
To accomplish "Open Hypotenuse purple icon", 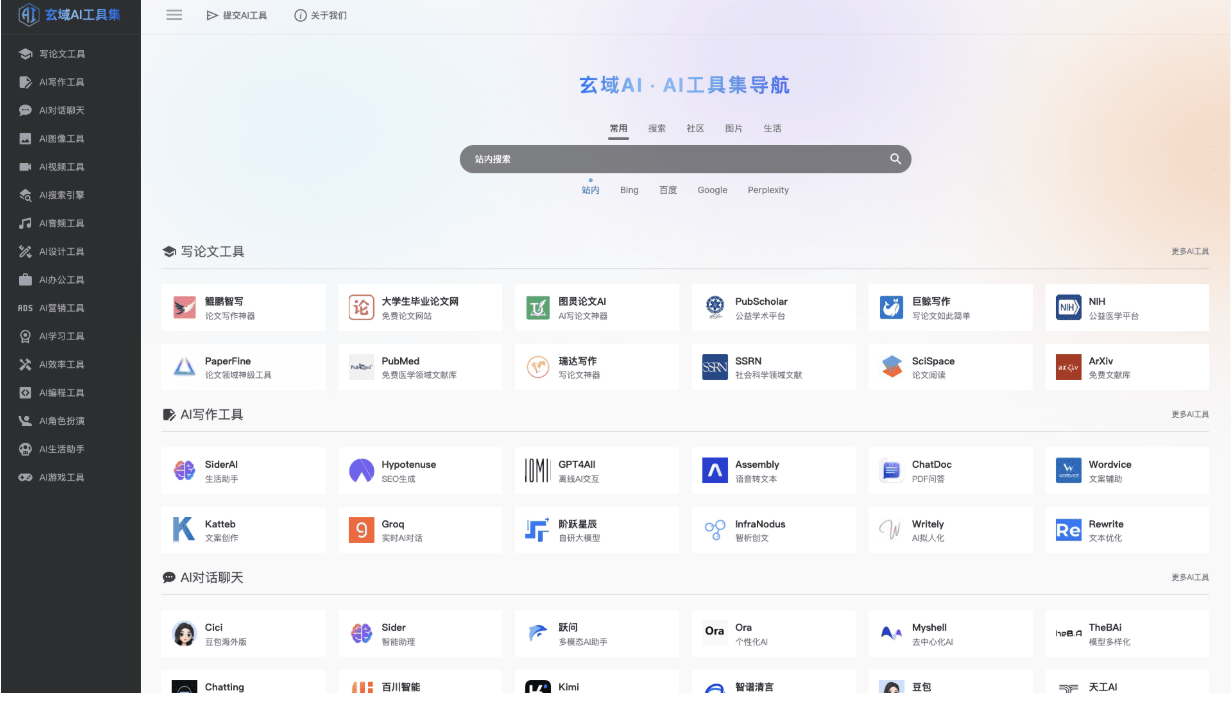I will 361,471.
